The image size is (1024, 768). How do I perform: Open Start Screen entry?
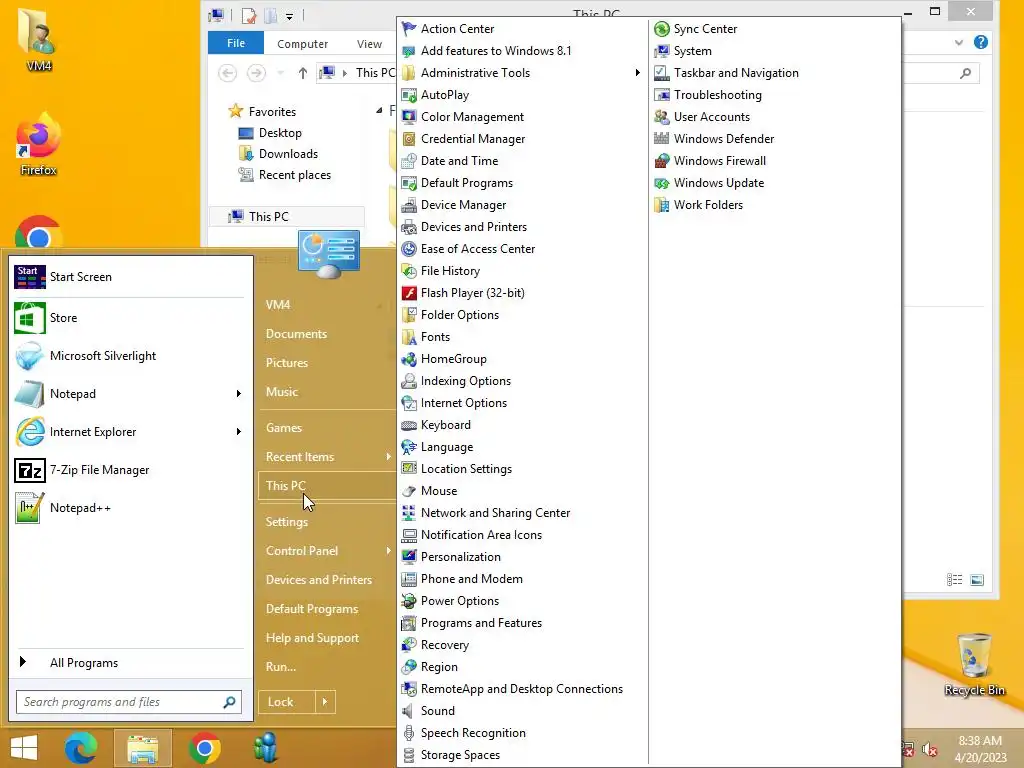(129, 277)
